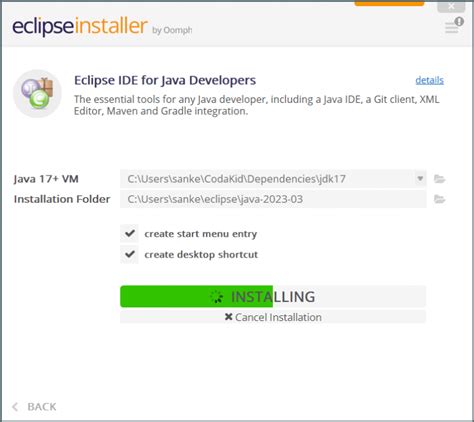Image resolution: width=474 pixels, height=422 pixels.
Task: Click the installing spinner icon
Action: 217,296
